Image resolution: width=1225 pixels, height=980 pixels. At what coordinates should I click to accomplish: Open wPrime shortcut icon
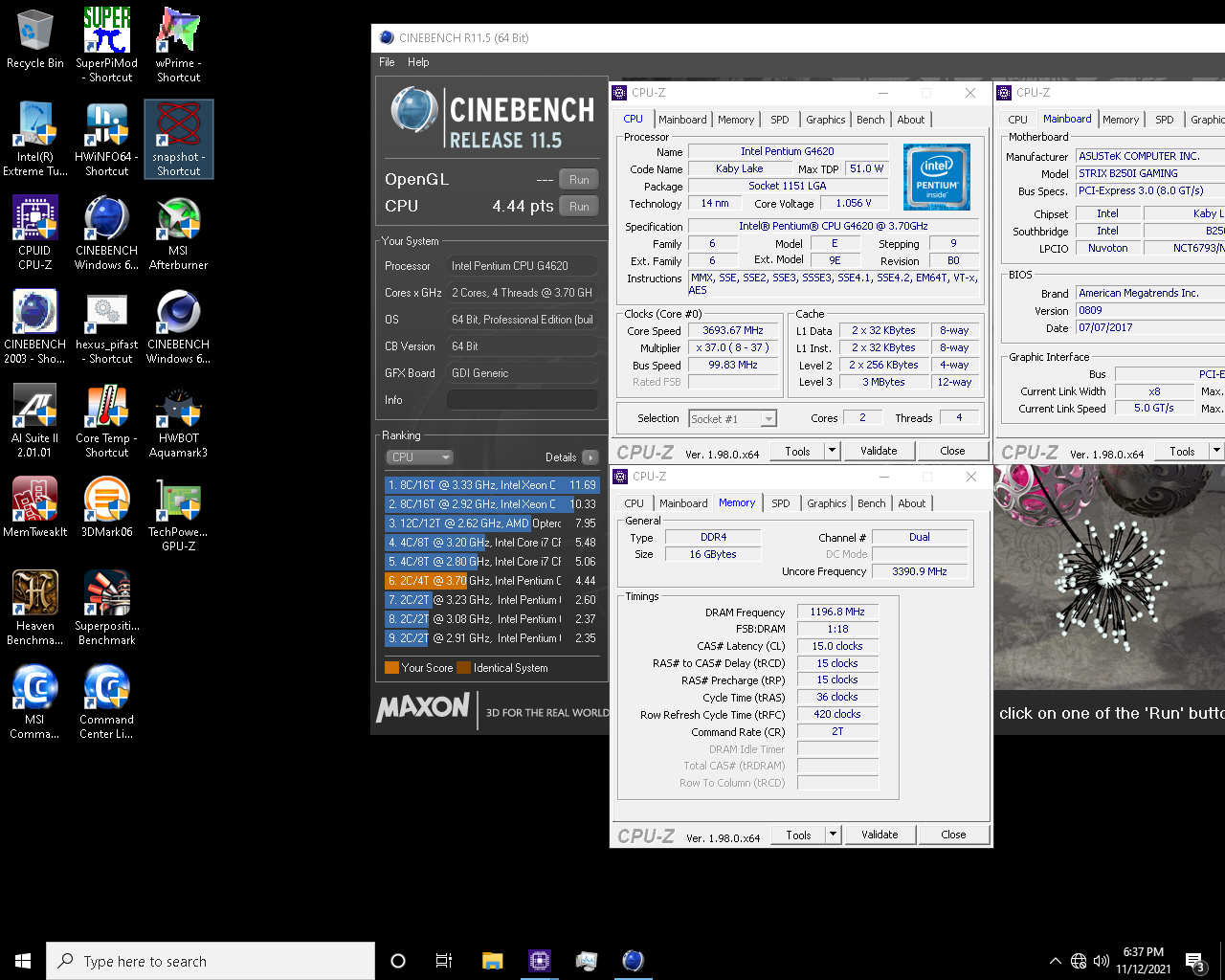tap(179, 45)
